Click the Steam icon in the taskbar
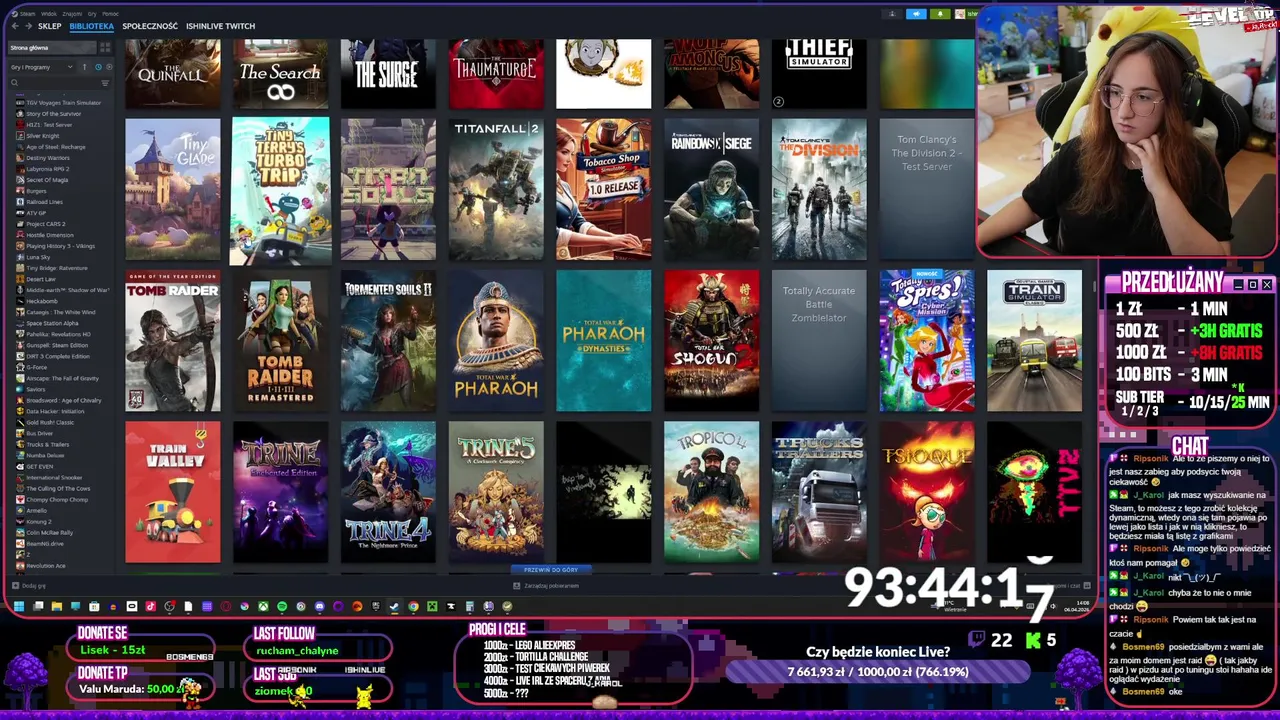Image resolution: width=1280 pixels, height=720 pixels. [394, 606]
